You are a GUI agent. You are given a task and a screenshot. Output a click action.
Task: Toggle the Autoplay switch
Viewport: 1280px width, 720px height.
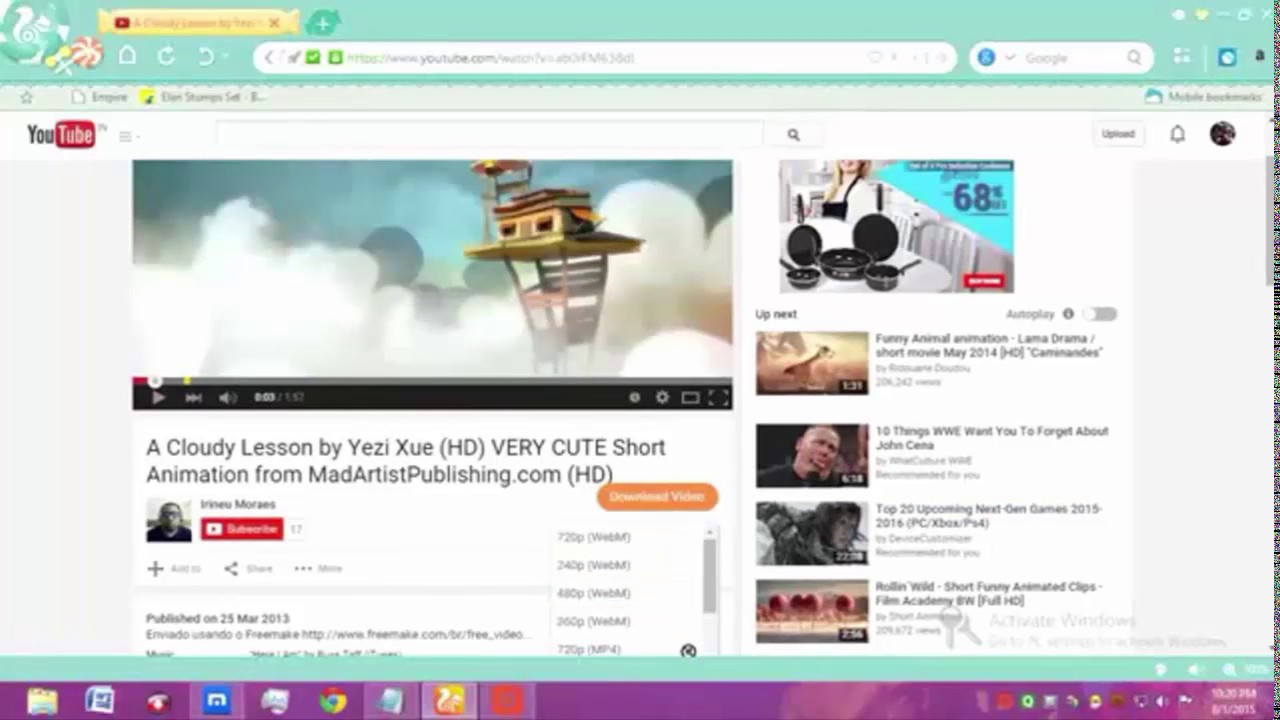click(1099, 314)
